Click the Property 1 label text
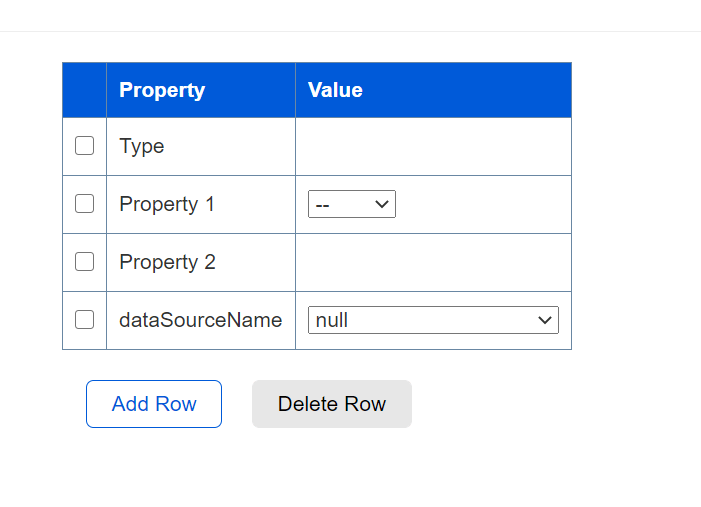This screenshot has width=701, height=507. pos(167,204)
